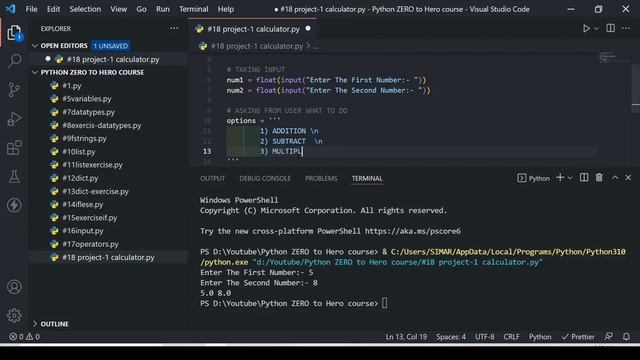Open the Source Control view
The image size is (640, 360).
coord(14,90)
